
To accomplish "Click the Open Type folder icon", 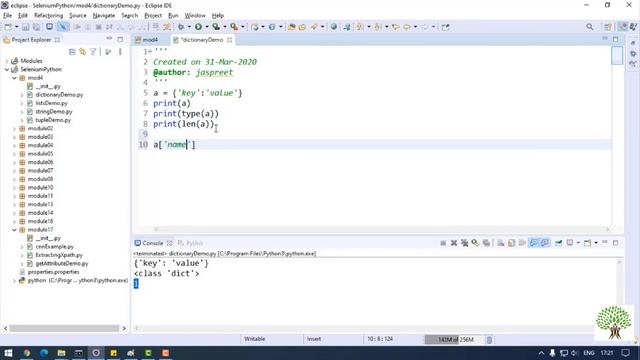I will click(291, 27).
